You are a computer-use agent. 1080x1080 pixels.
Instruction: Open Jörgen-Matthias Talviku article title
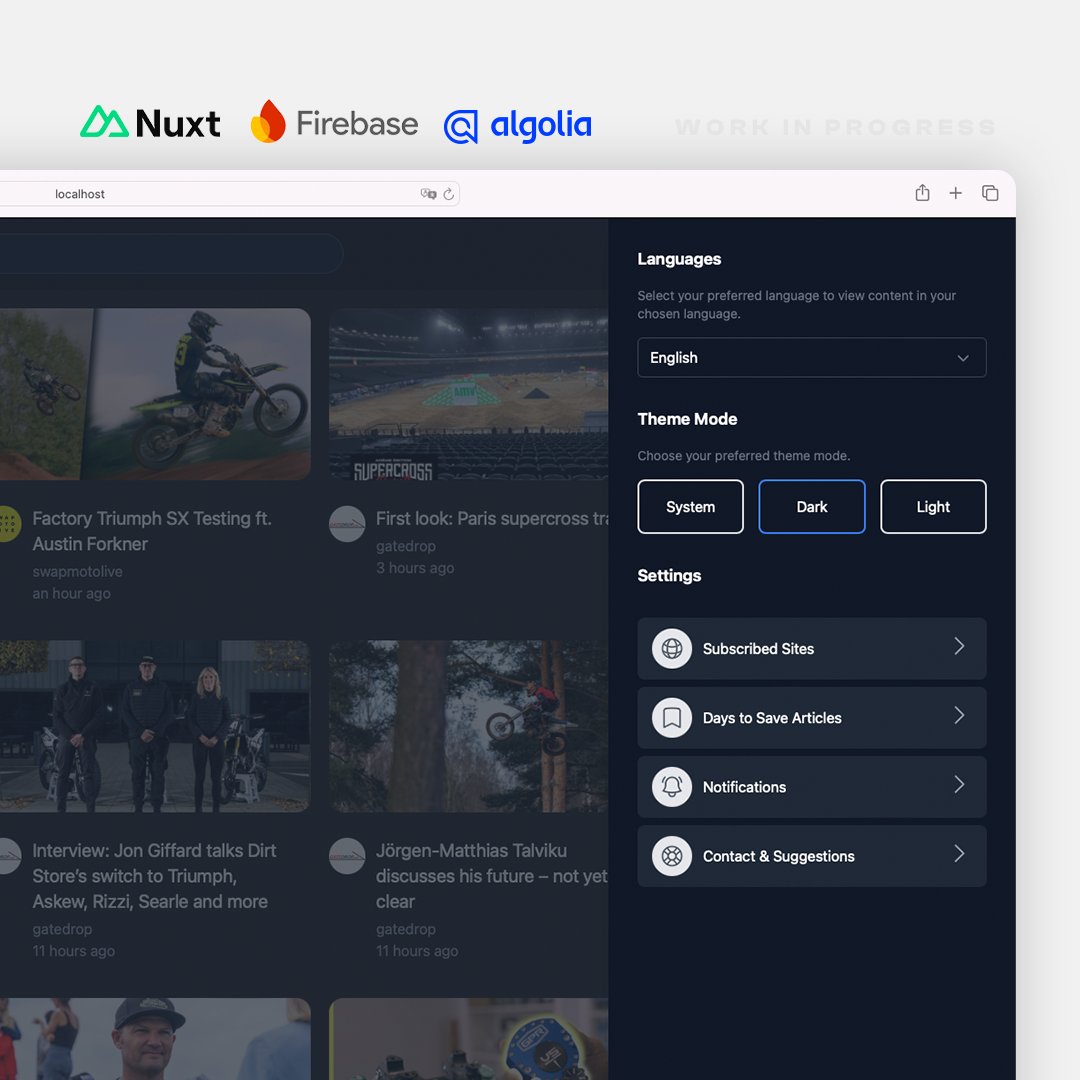(492, 876)
